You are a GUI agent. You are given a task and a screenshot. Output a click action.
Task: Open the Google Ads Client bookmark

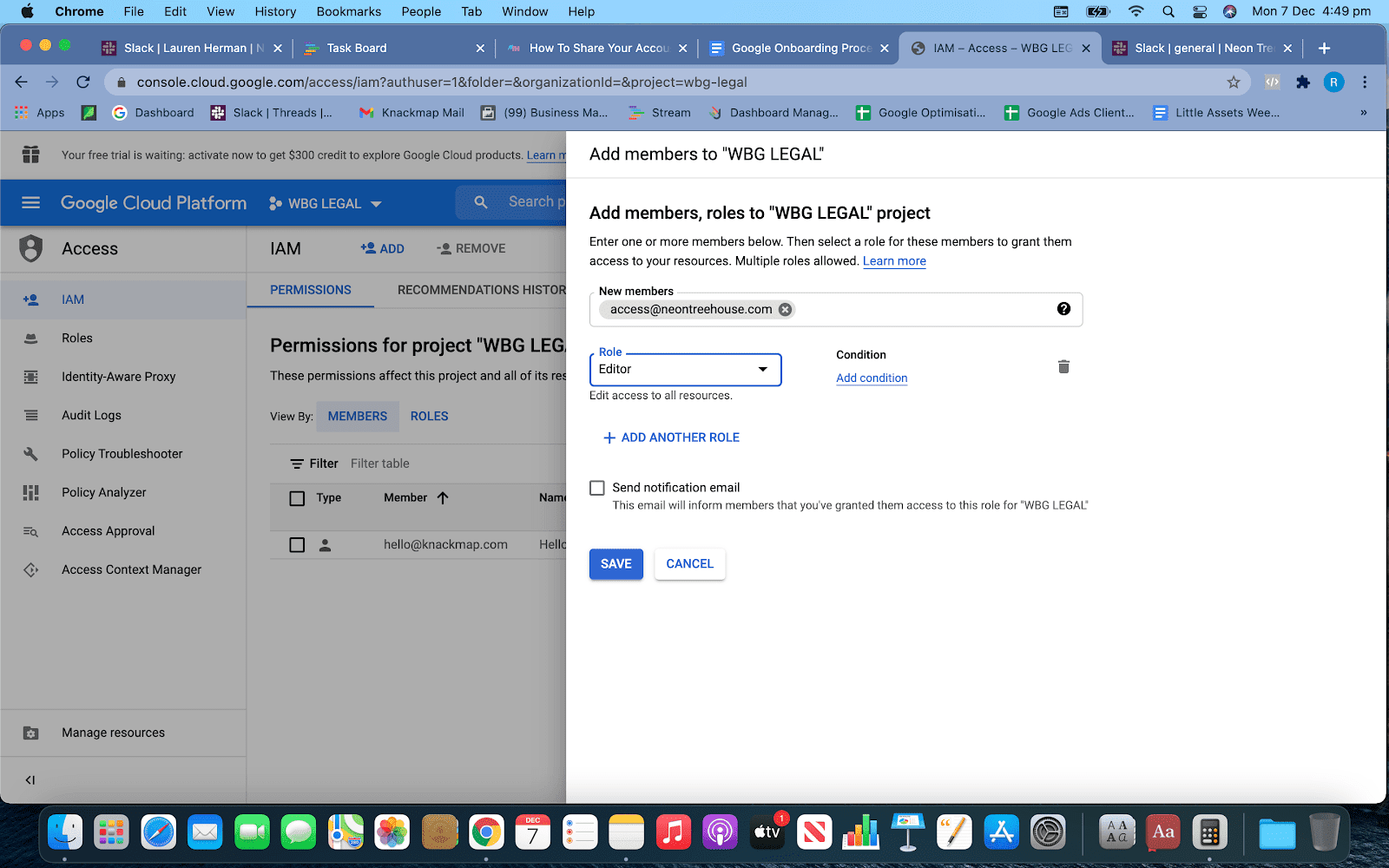click(1070, 113)
